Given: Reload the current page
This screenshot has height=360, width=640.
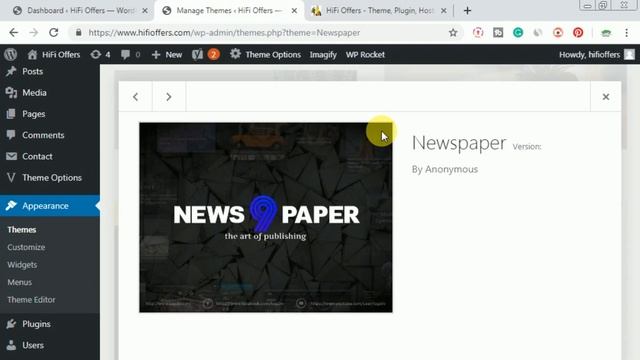Looking at the screenshot, I should pyautogui.click(x=53, y=33).
